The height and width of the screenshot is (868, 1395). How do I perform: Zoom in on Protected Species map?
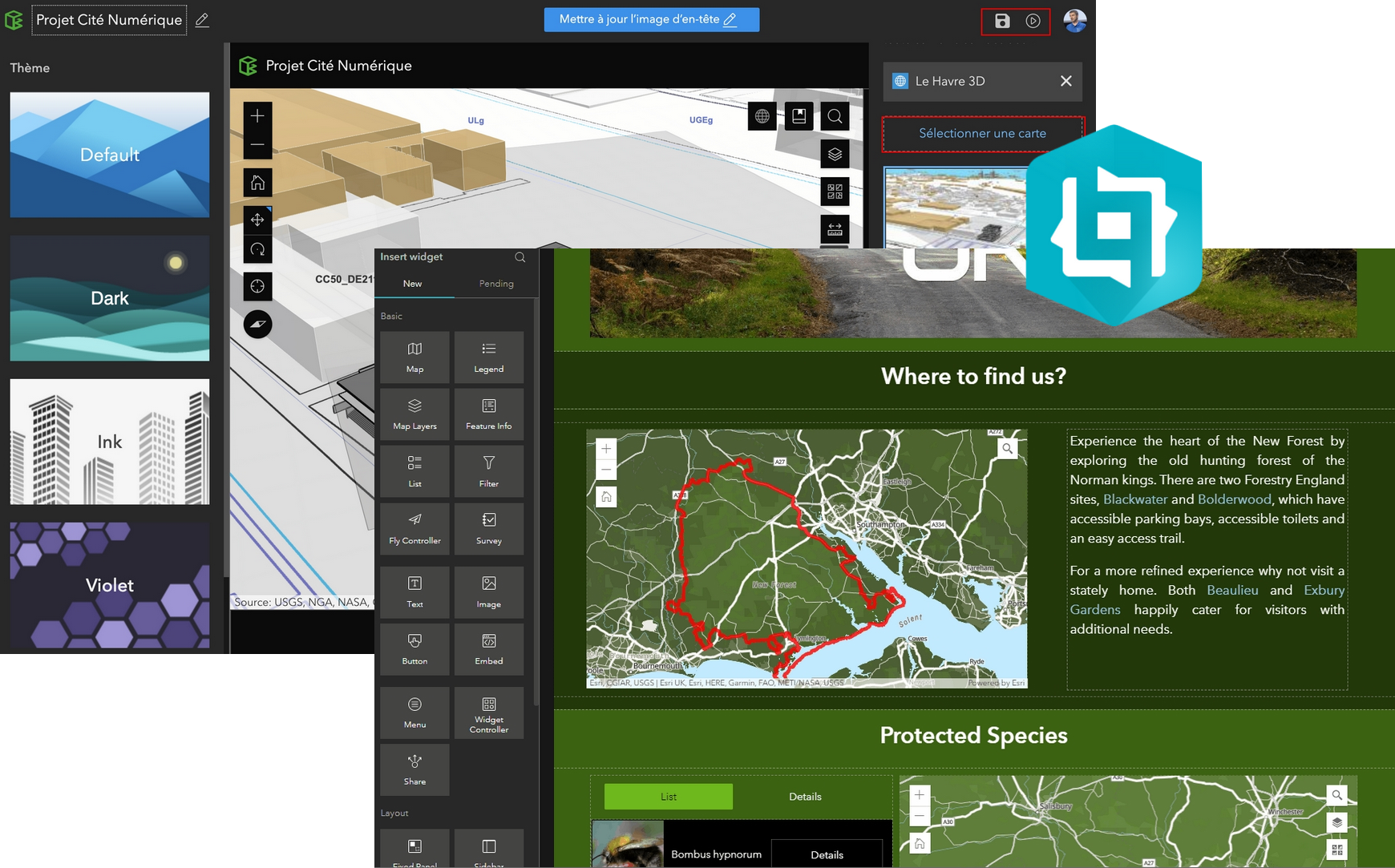pyautogui.click(x=920, y=795)
